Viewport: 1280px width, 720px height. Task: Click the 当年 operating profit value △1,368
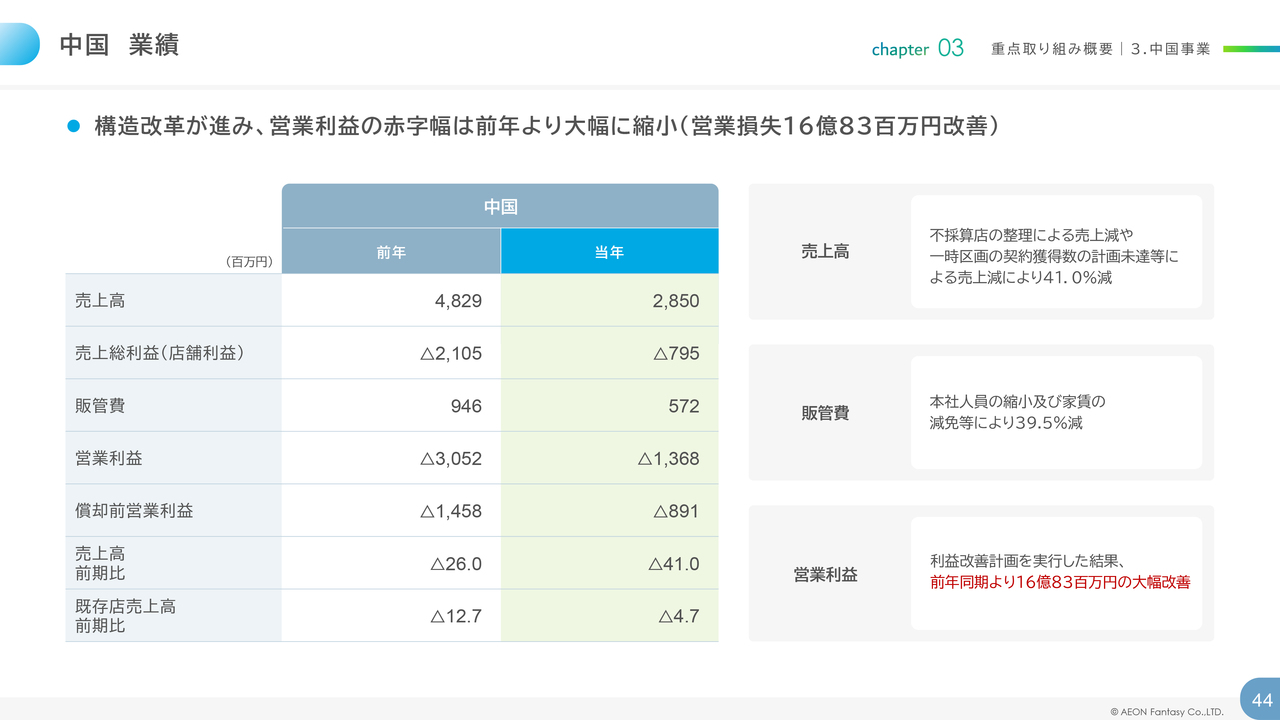(x=668, y=459)
